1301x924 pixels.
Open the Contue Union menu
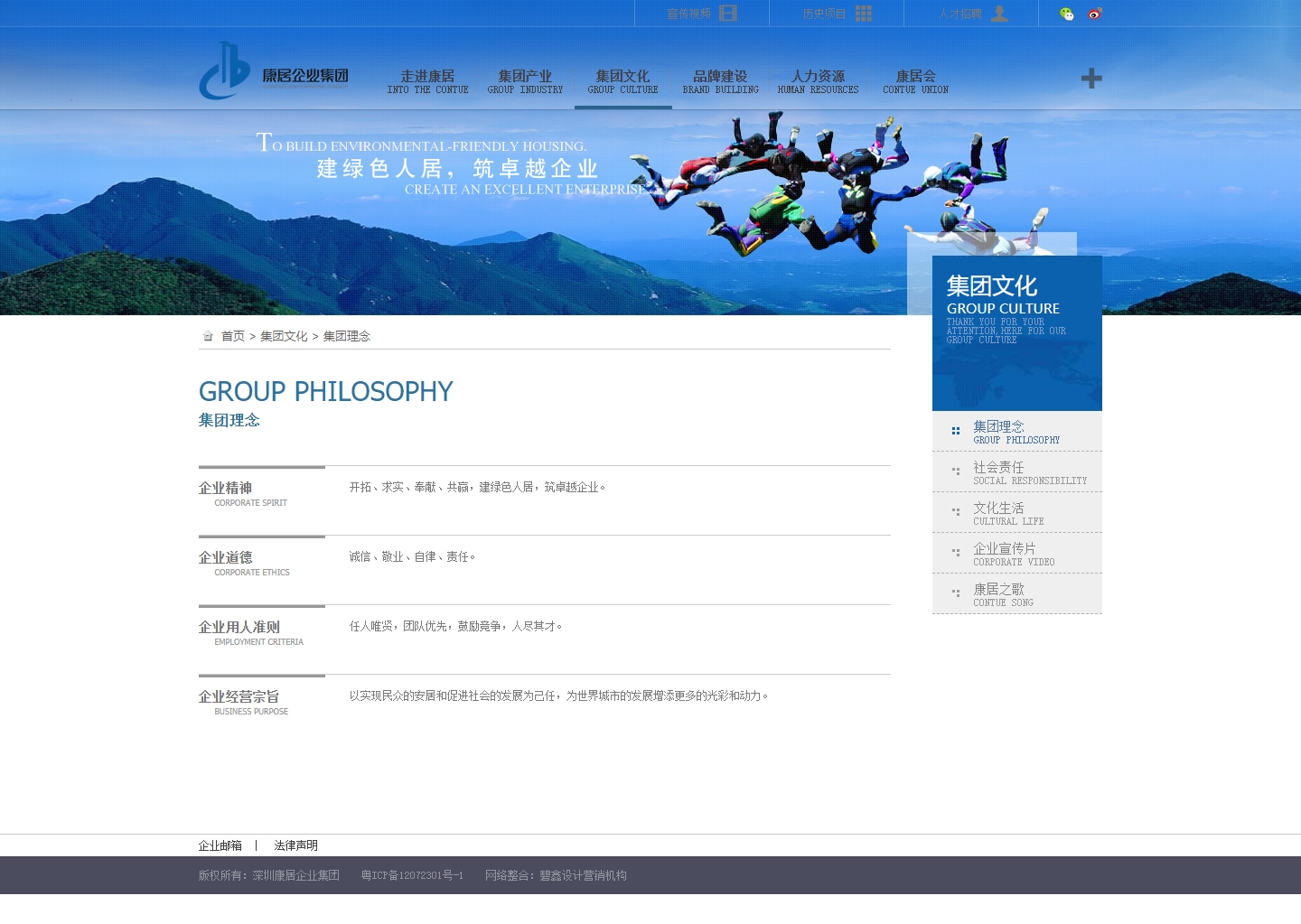pyautogui.click(x=915, y=81)
